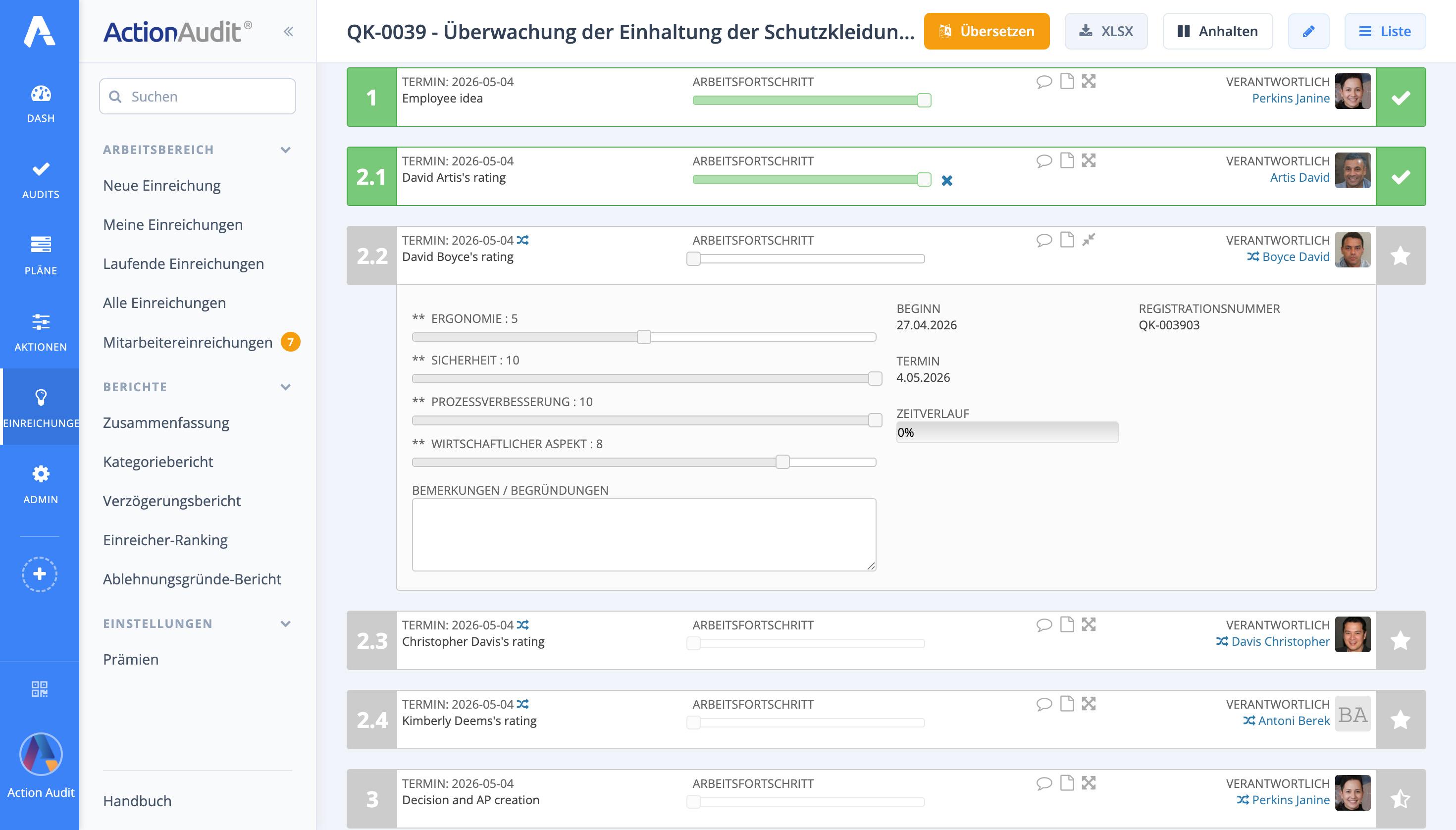
Task: Click shuffle icon next to Boyce David
Action: pyautogui.click(x=1252, y=257)
